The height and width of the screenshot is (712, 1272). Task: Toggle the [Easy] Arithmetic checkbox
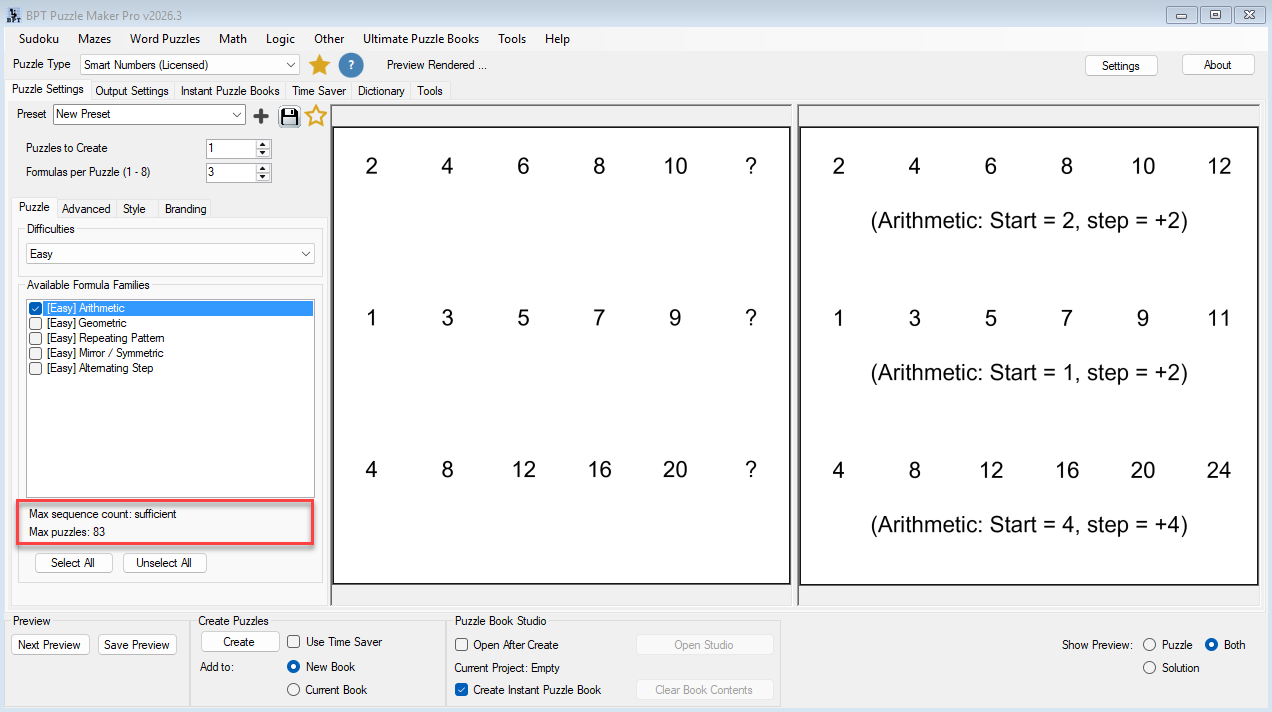click(36, 308)
